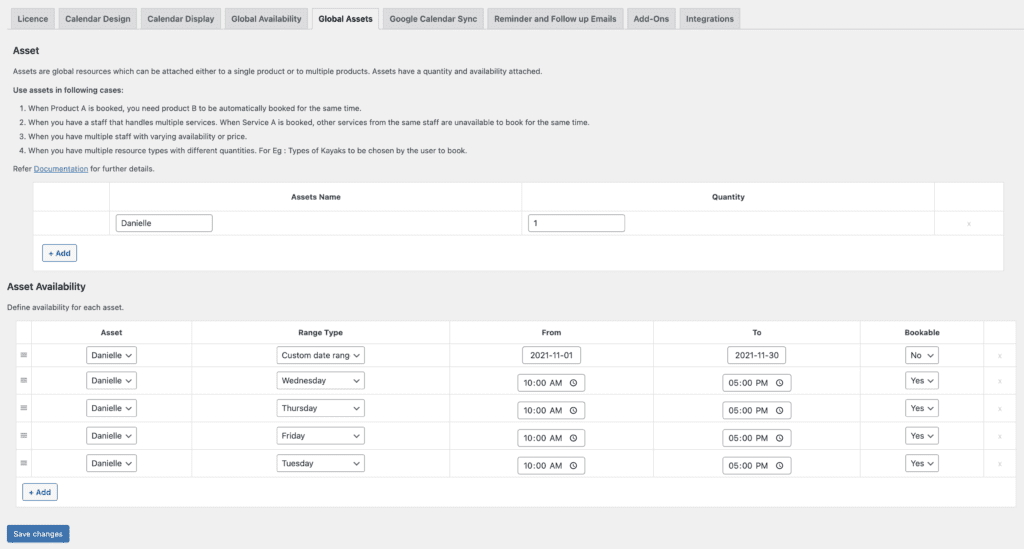
Task: Open Bookable dropdown in the Thursday row
Action: point(921,408)
